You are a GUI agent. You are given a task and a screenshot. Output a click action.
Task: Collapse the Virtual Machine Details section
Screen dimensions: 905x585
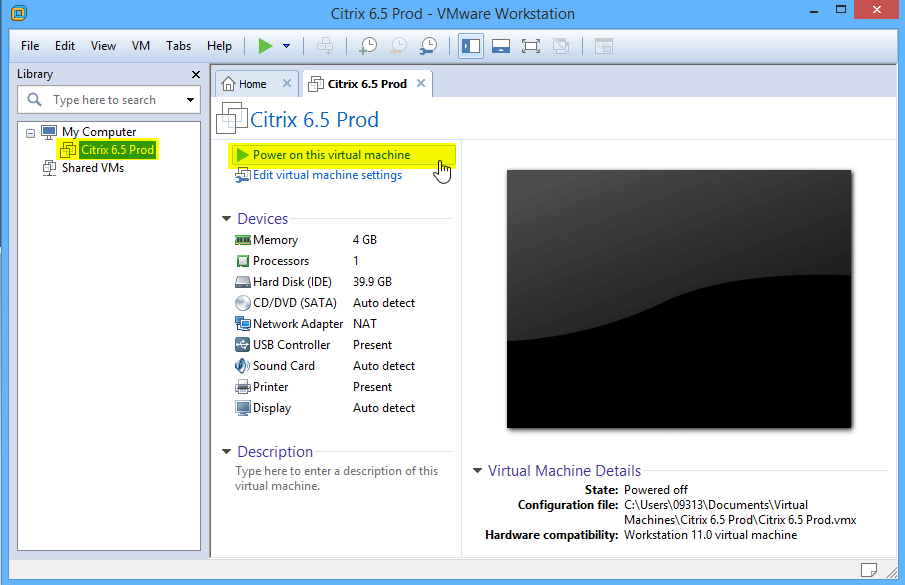click(x=477, y=471)
